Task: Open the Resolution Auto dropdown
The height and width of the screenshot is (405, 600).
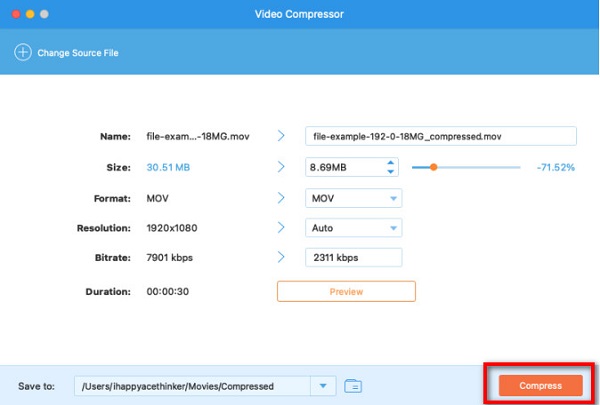Action: point(354,228)
